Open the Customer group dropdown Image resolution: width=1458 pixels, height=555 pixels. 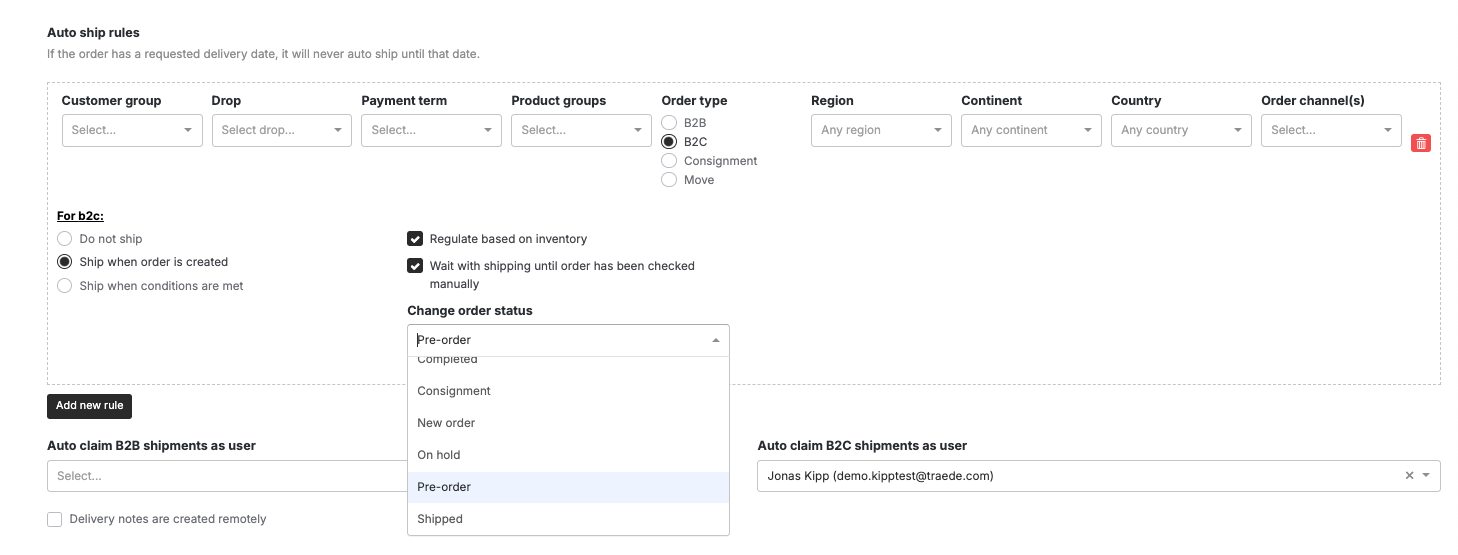[x=132, y=130]
